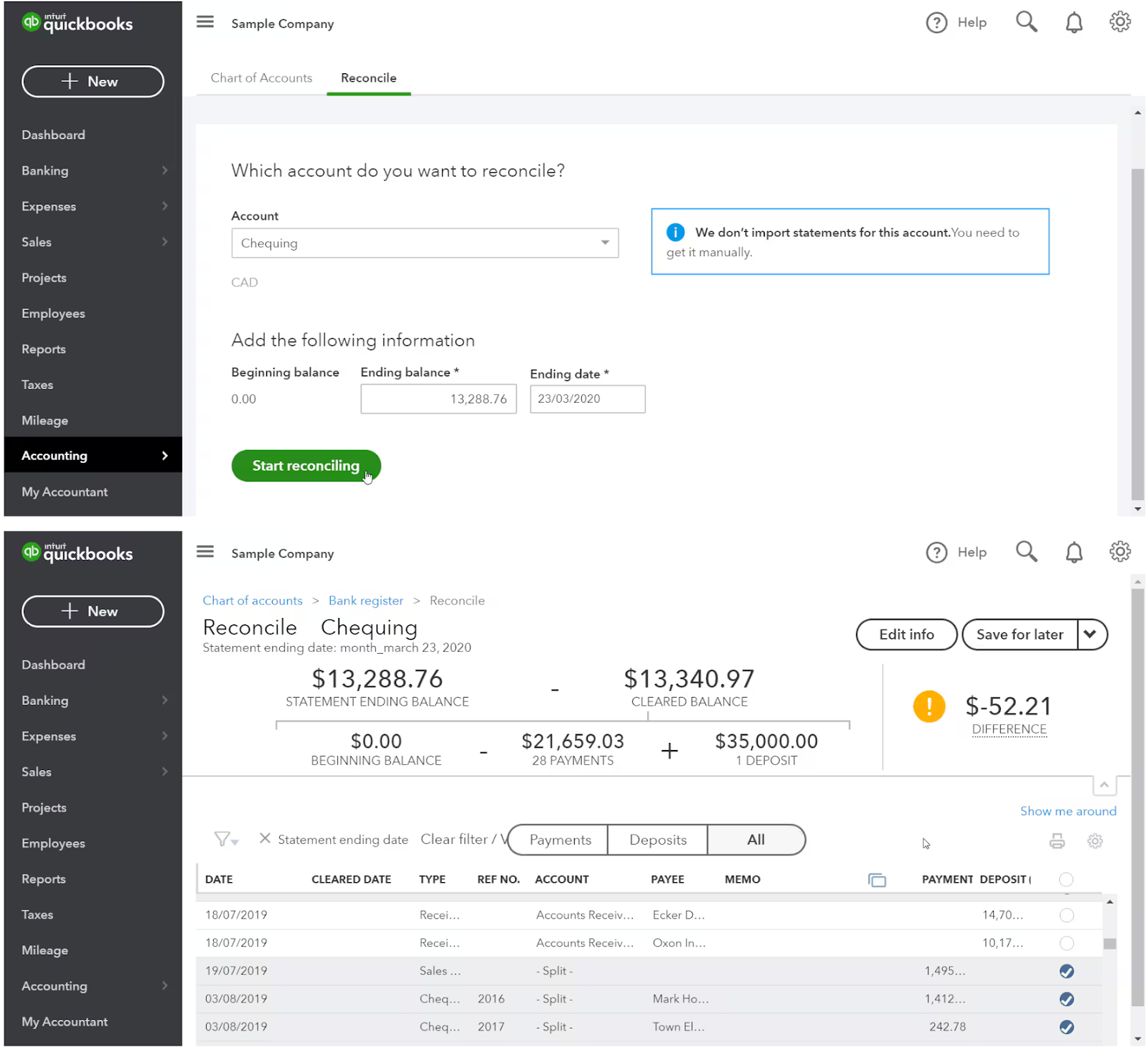Open Save for later dropdown arrow

click(1091, 635)
